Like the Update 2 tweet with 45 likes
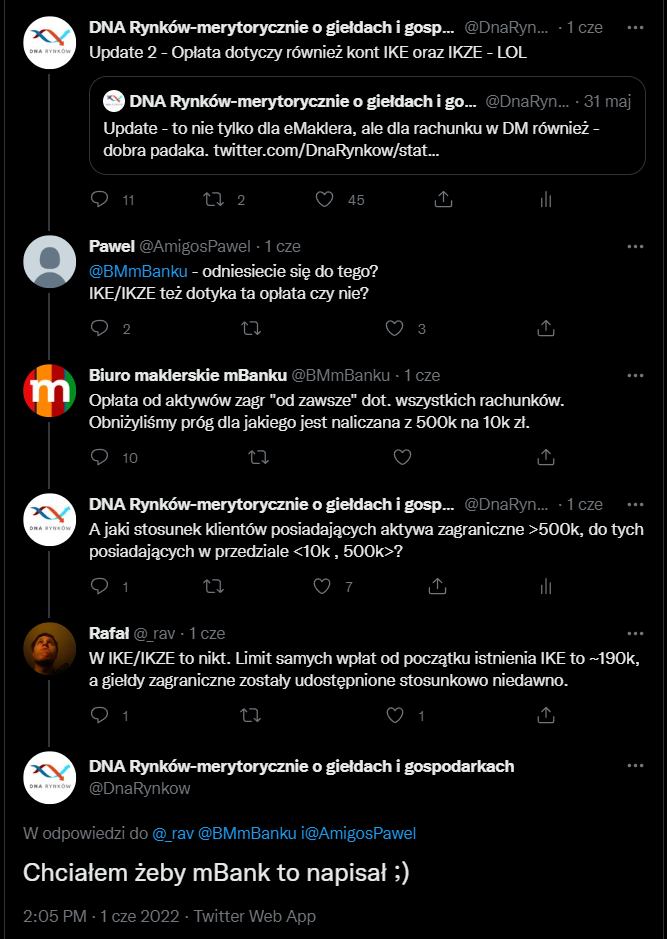Image resolution: width=667 pixels, height=939 pixels. tap(324, 199)
